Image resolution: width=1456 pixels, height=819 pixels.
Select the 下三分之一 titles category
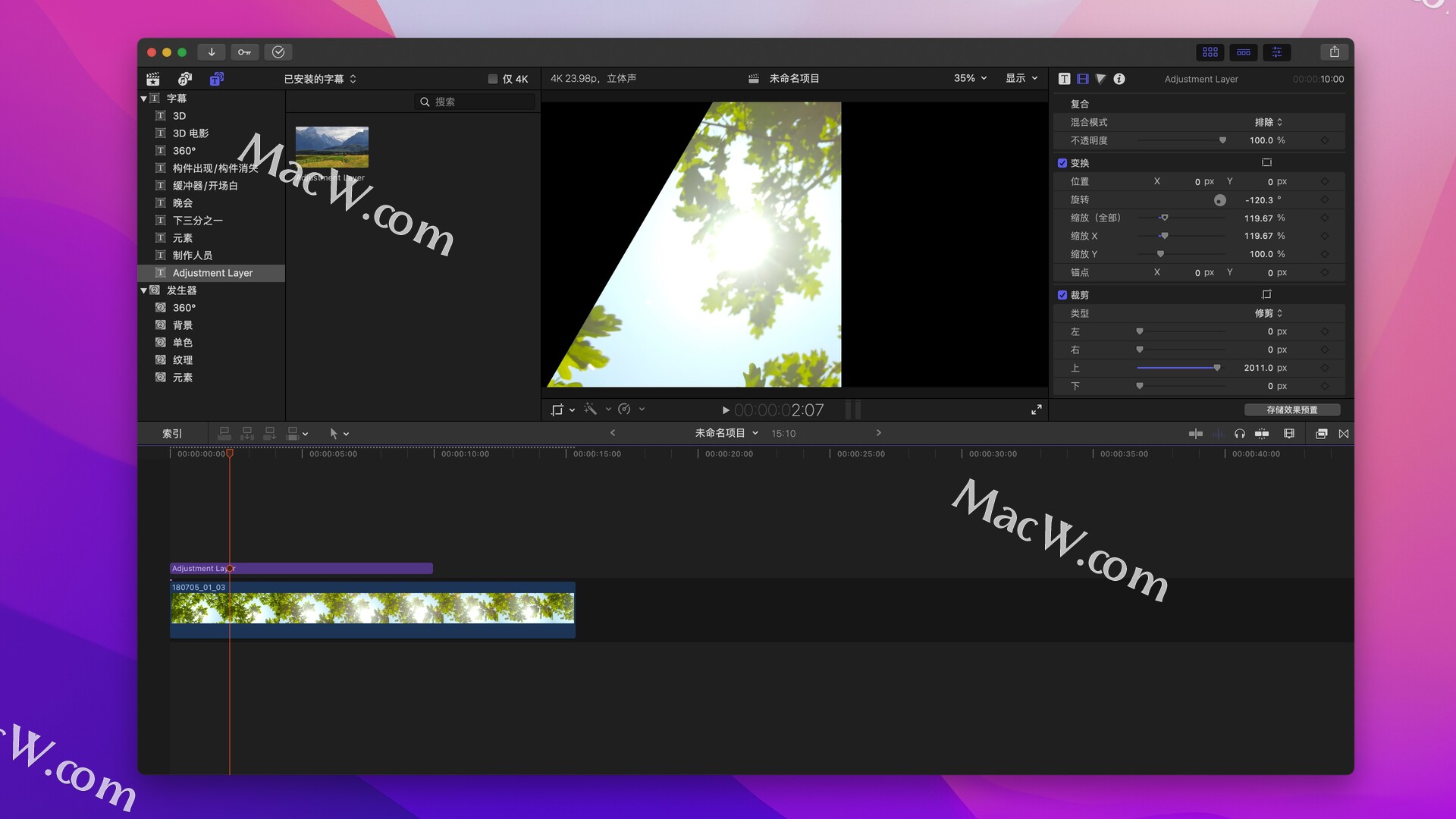click(197, 221)
